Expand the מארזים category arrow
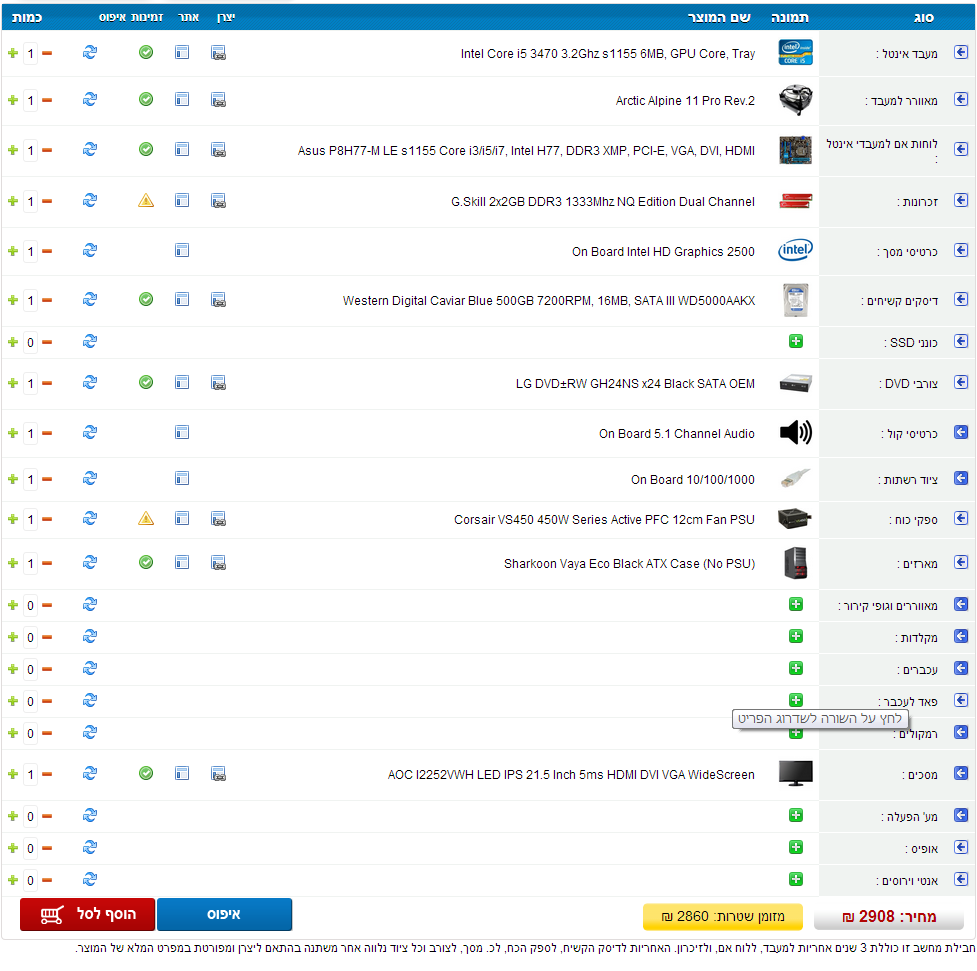This screenshot has height=971, width=977. (x=961, y=563)
